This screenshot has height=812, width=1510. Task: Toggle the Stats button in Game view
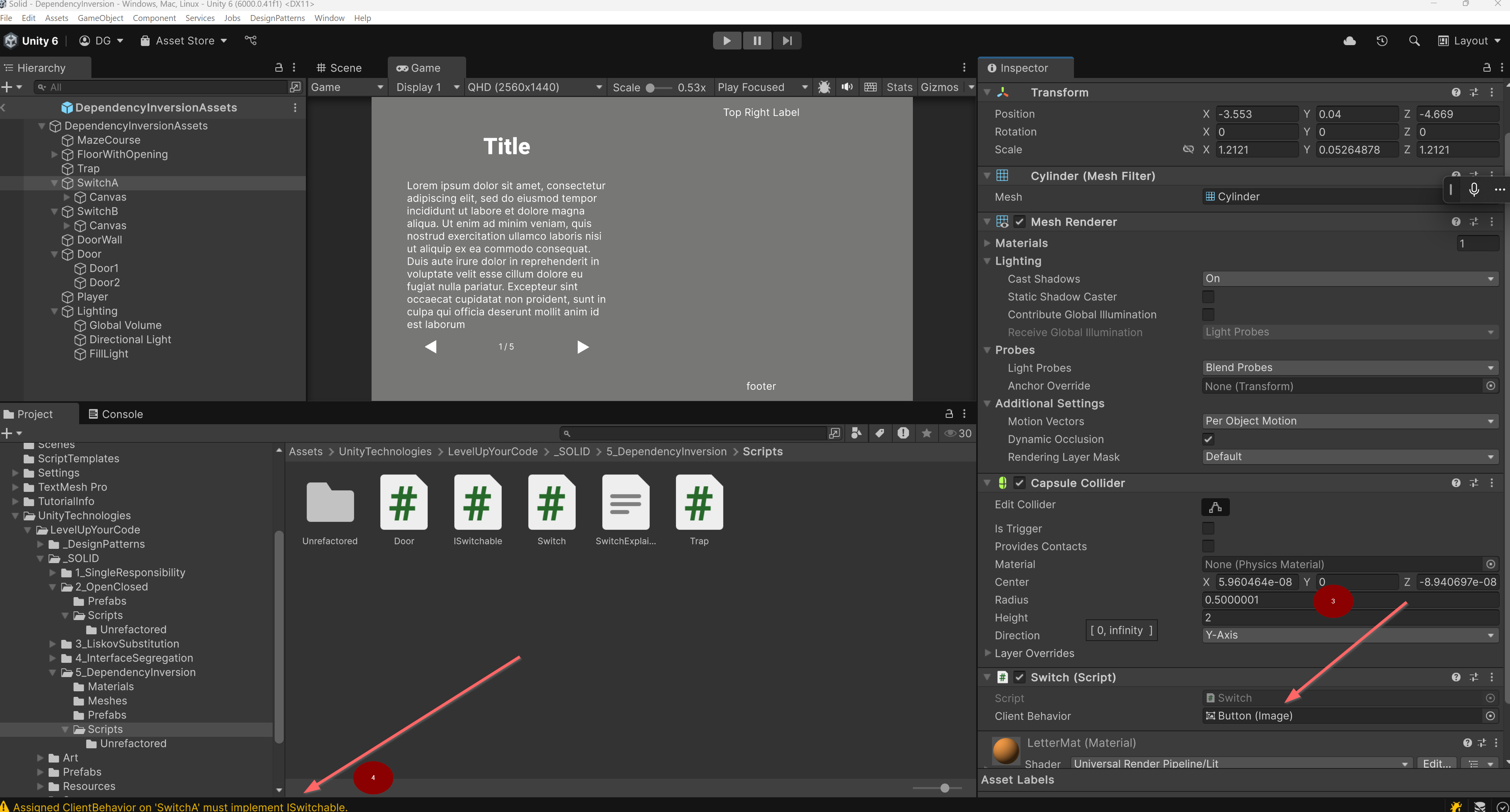pyautogui.click(x=899, y=87)
